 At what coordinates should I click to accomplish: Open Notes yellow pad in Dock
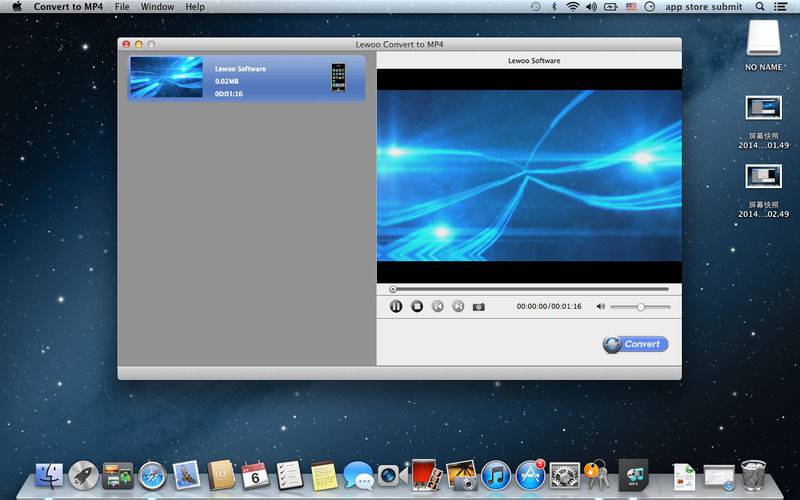(324, 476)
